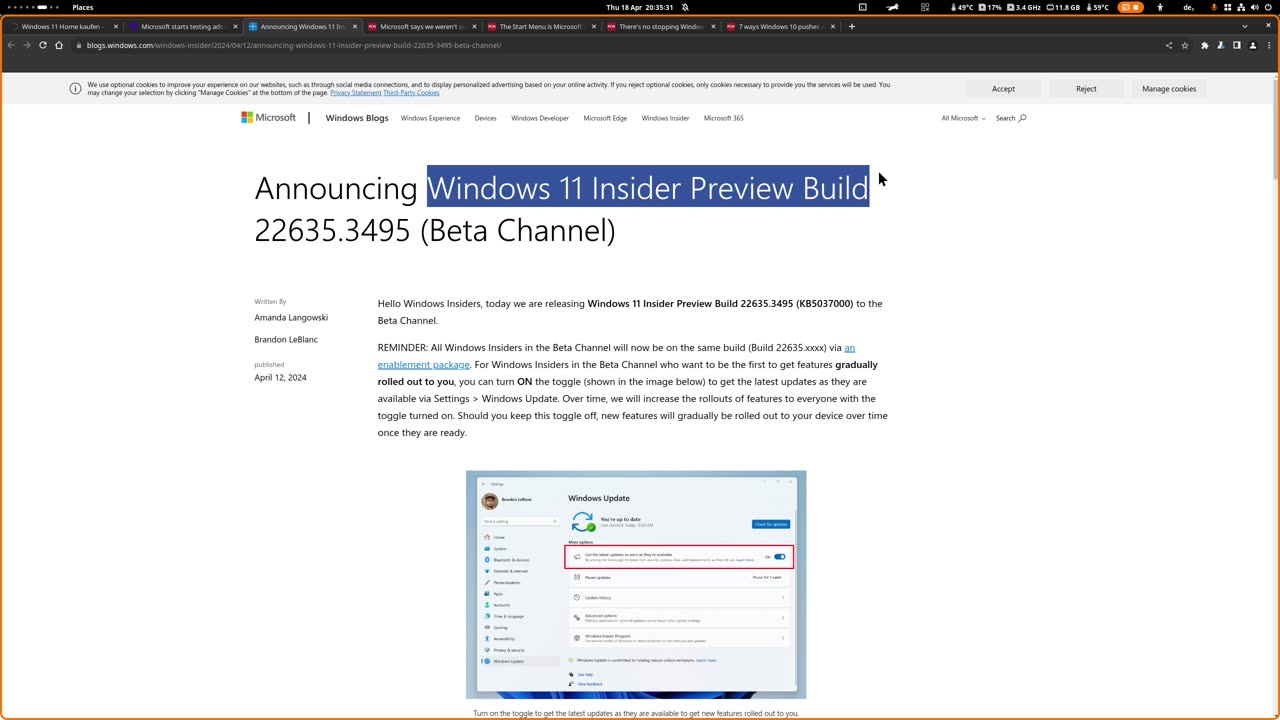The height and width of the screenshot is (720, 1280).
Task: Click the network icon in system tray
Action: coord(1240,7)
